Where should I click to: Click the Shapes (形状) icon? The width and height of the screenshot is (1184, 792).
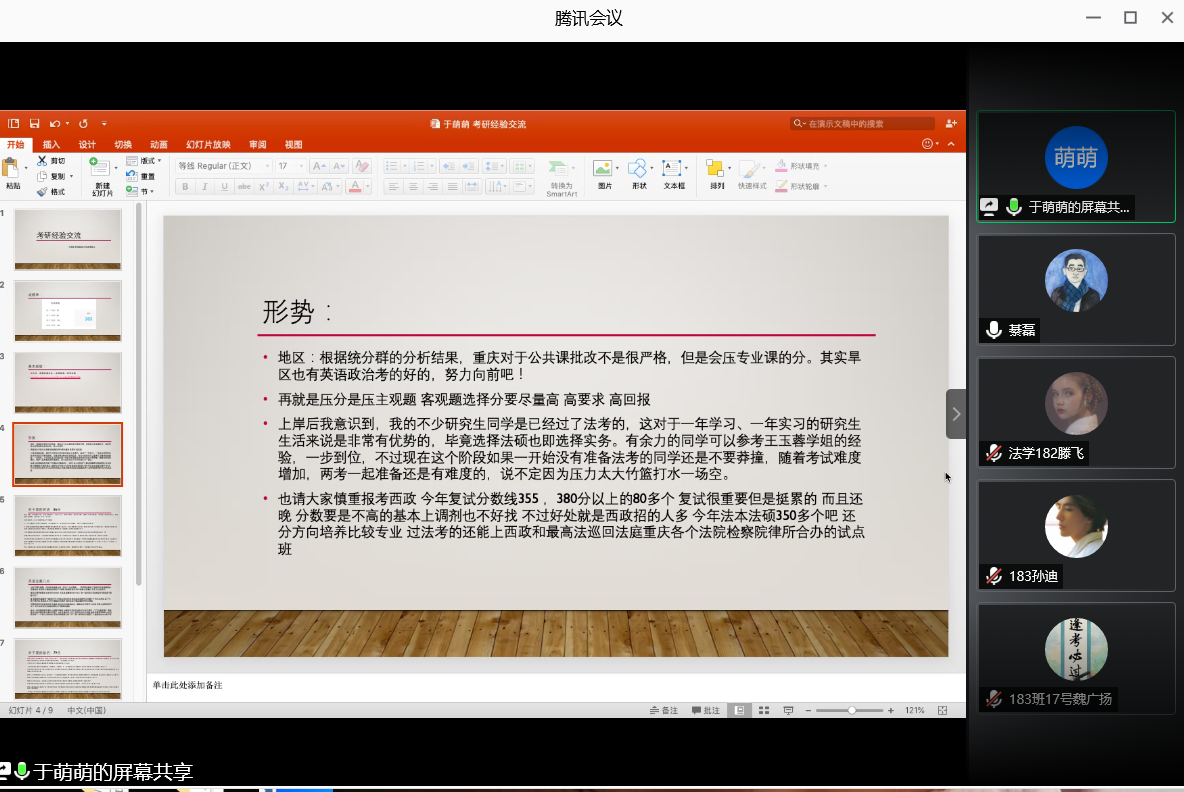click(638, 168)
